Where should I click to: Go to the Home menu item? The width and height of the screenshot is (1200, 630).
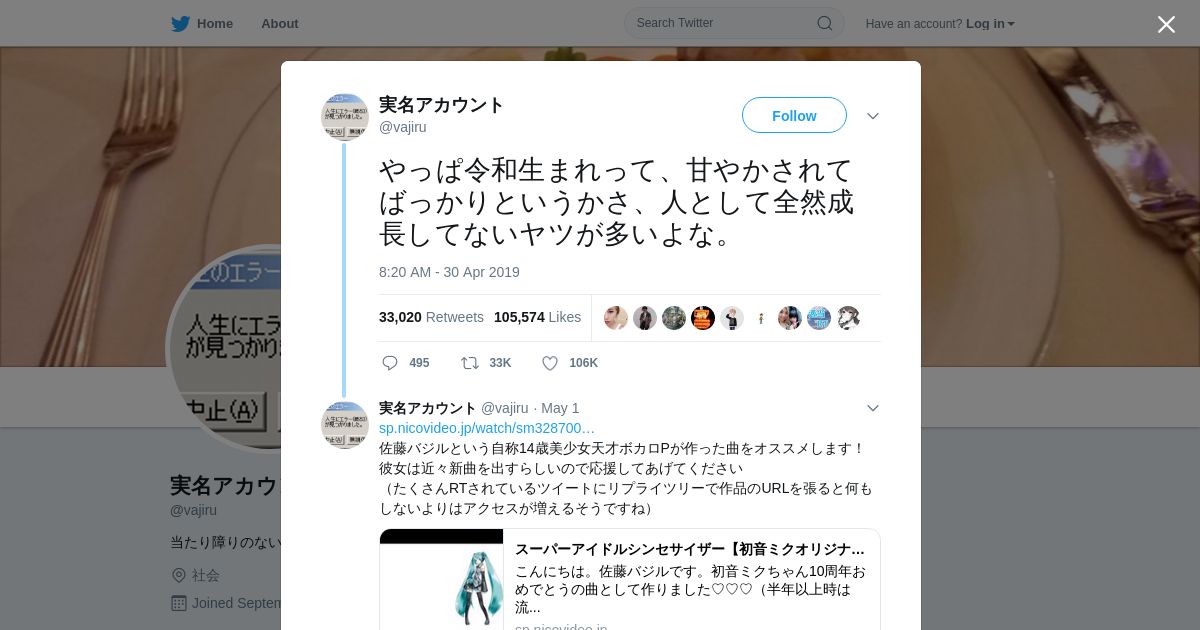[x=215, y=24]
